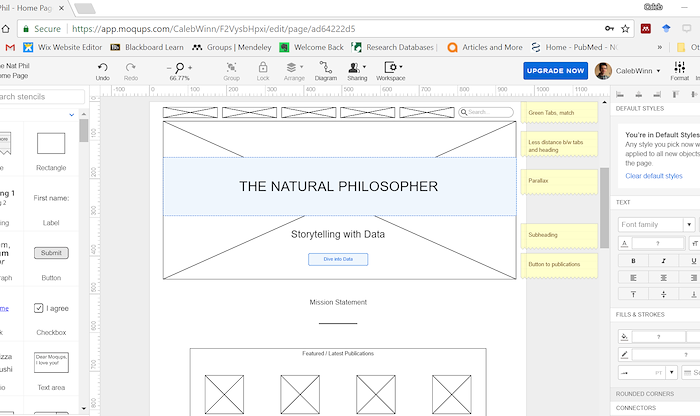Bookmark page with the star icon
Viewport: 700px width, 416px height.
[625, 29]
